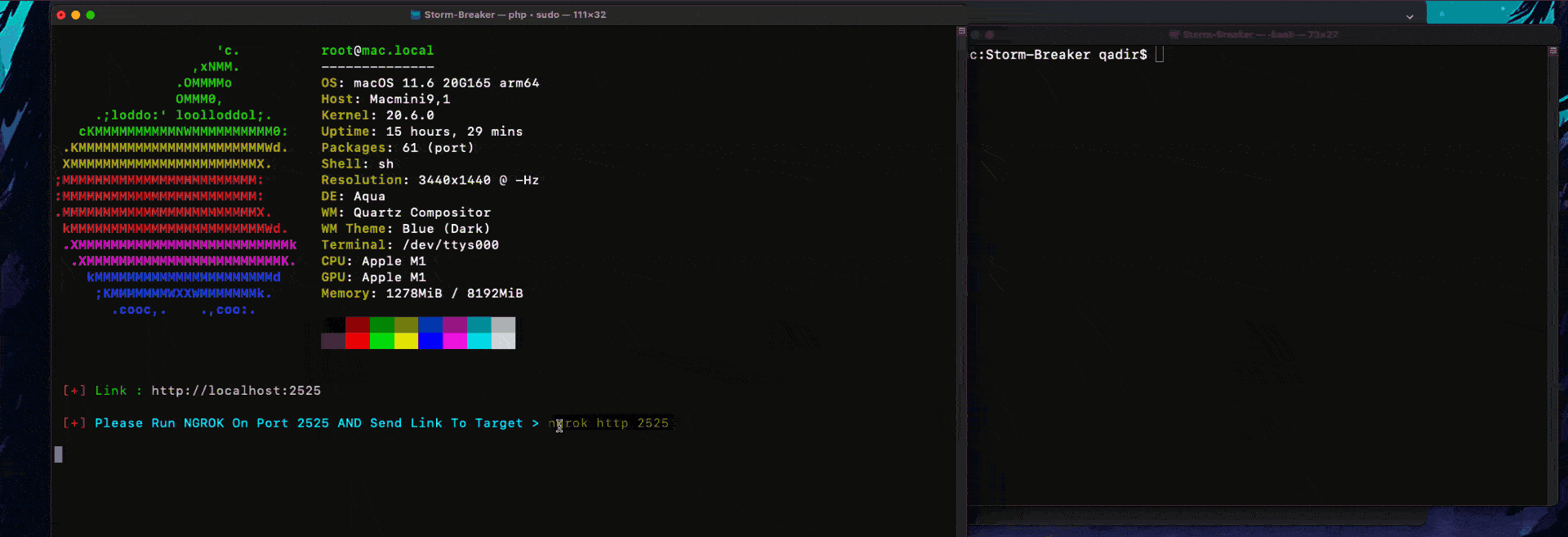Click the 'Uptime: 15 hours, 29 mins' line
The width and height of the screenshot is (1568, 537).
pos(422,132)
